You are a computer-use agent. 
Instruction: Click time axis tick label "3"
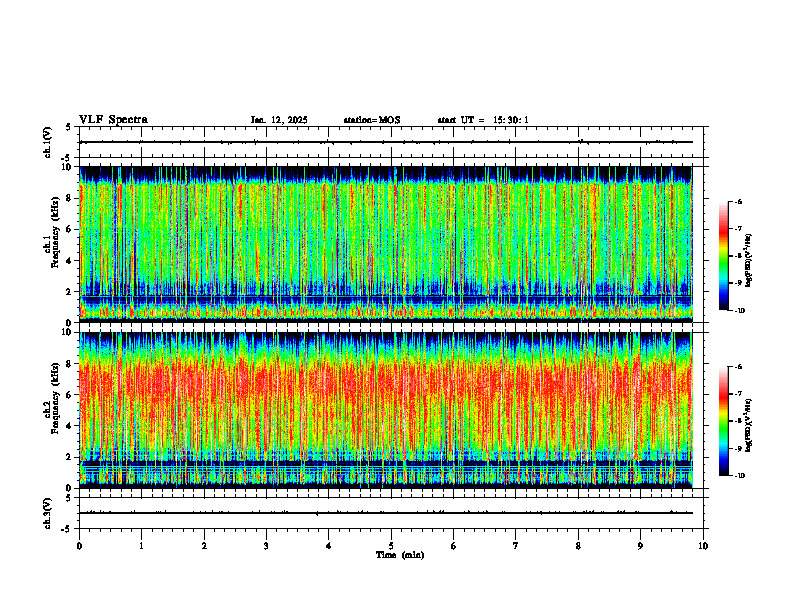pyautogui.click(x=266, y=546)
